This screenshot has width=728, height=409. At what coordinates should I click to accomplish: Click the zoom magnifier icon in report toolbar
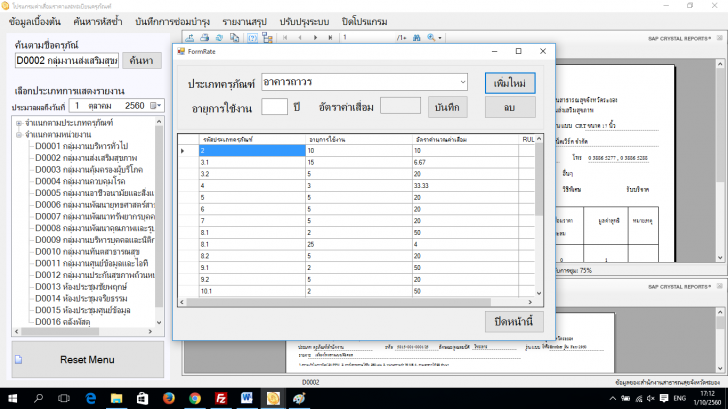tap(431, 38)
